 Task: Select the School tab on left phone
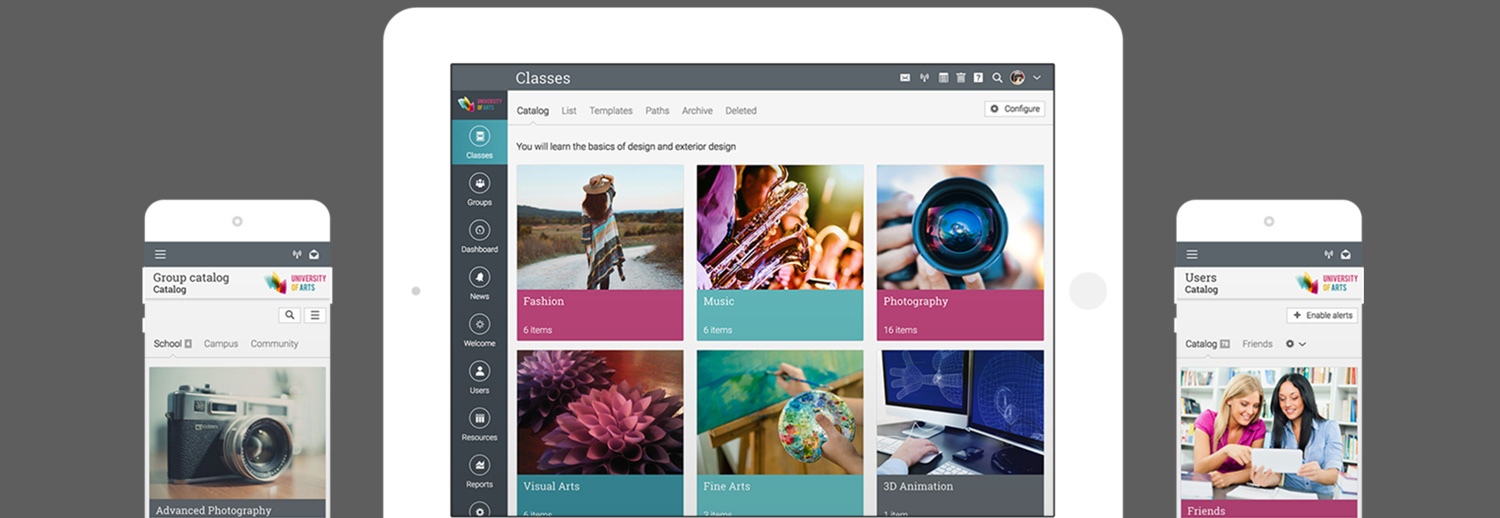point(172,344)
